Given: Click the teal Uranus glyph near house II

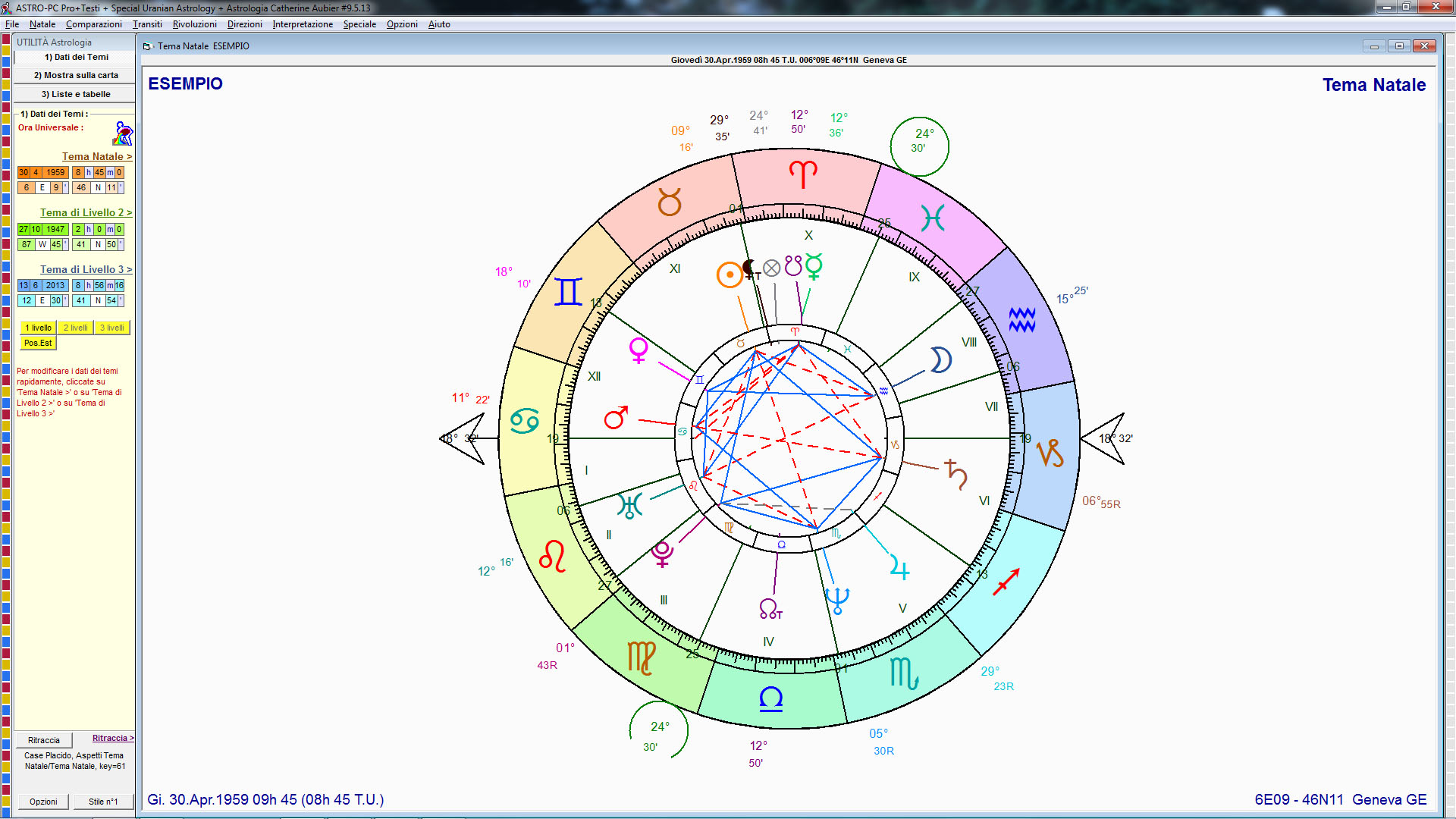Looking at the screenshot, I should [630, 505].
